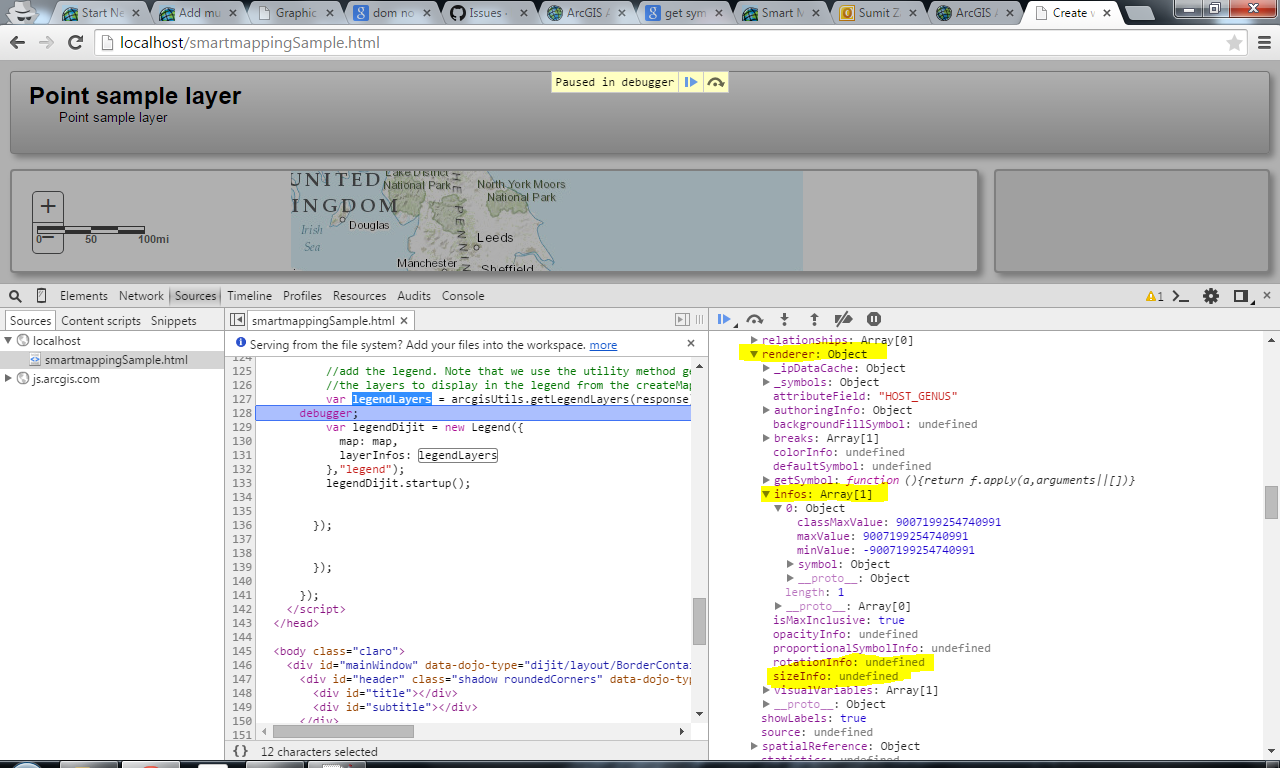Viewport: 1280px width, 768px height.
Task: Click the getSymbol function entry
Action: pos(954,480)
